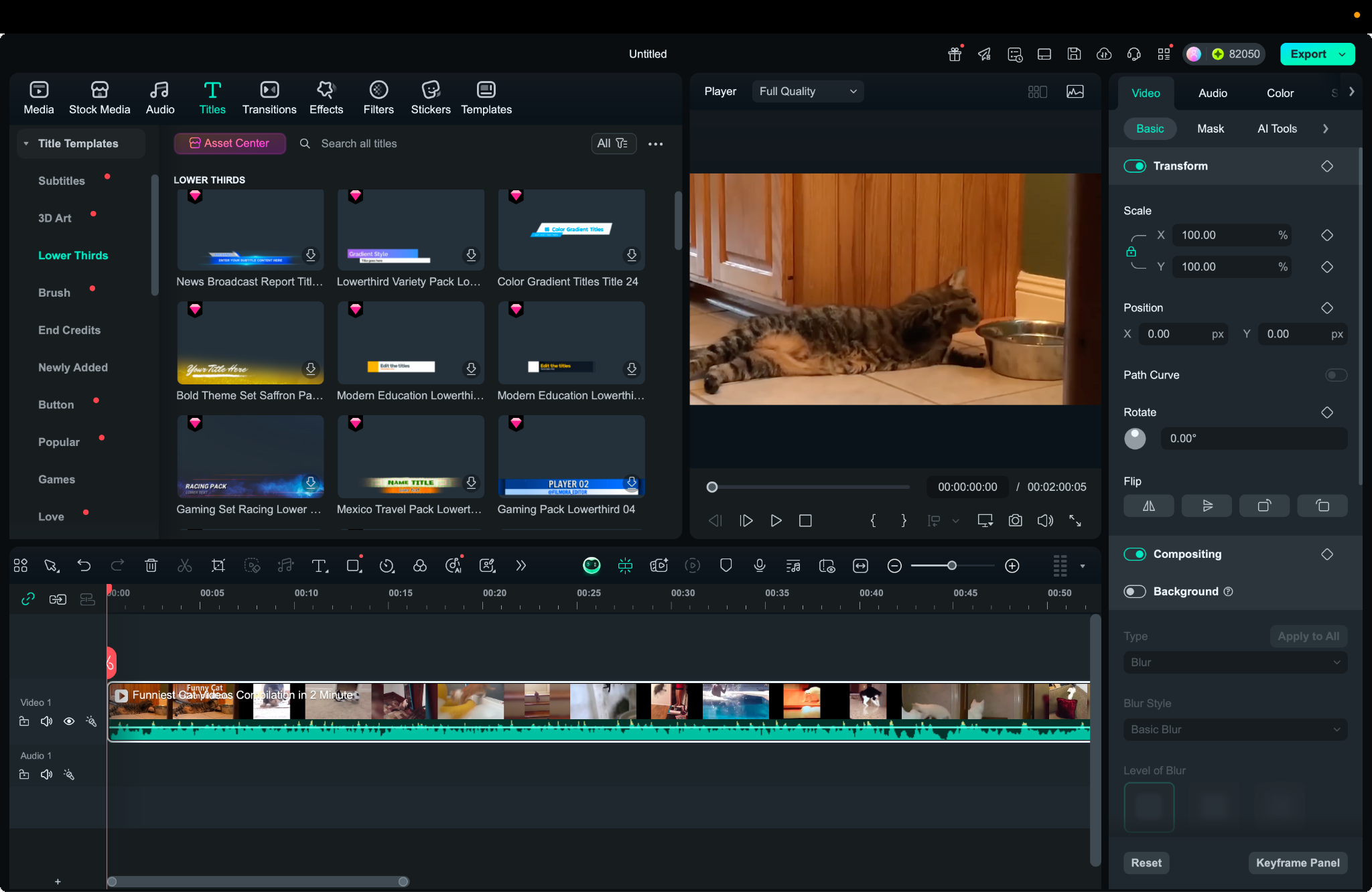The width and height of the screenshot is (1372, 892).
Task: Hide Video 1 track with eye icon
Action: pyautogui.click(x=69, y=721)
